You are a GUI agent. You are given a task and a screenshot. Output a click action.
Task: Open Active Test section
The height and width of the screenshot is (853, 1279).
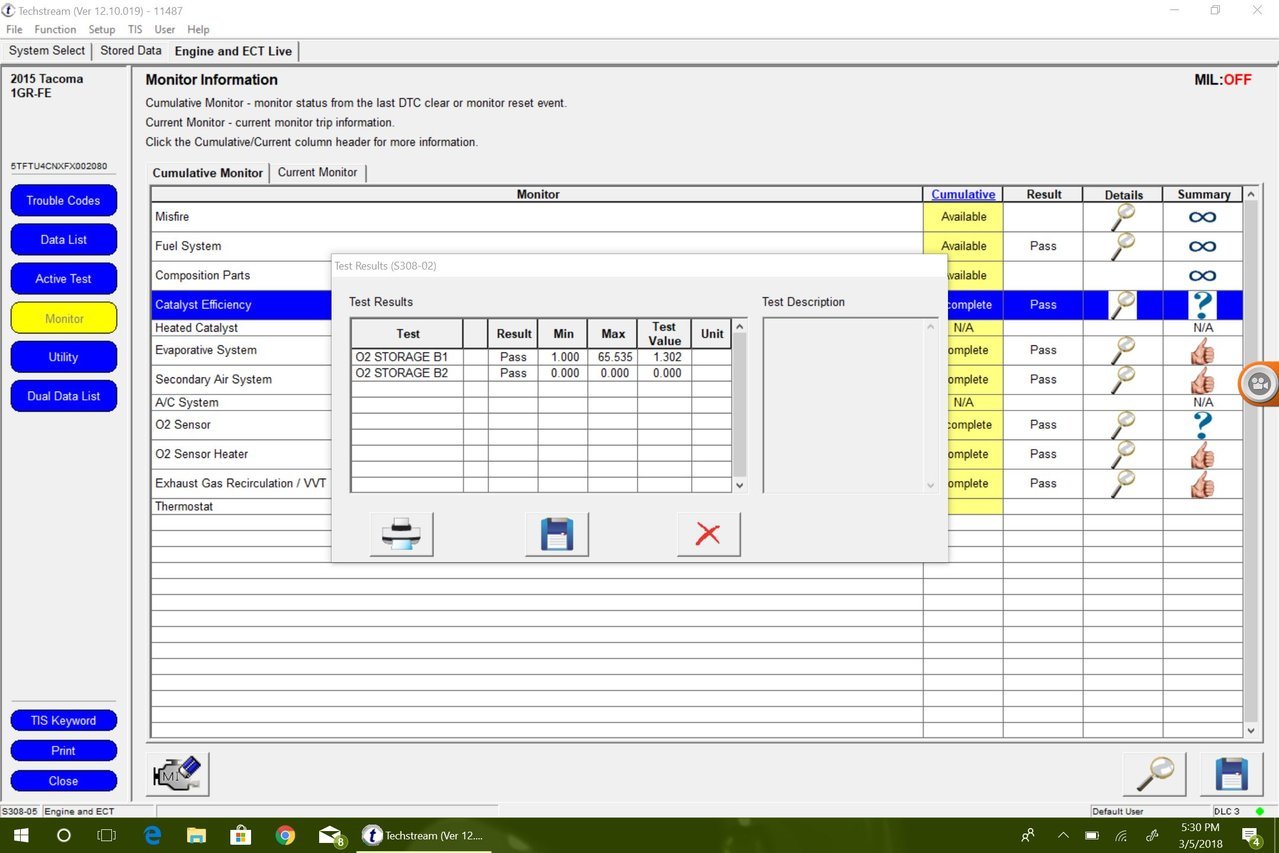point(63,279)
